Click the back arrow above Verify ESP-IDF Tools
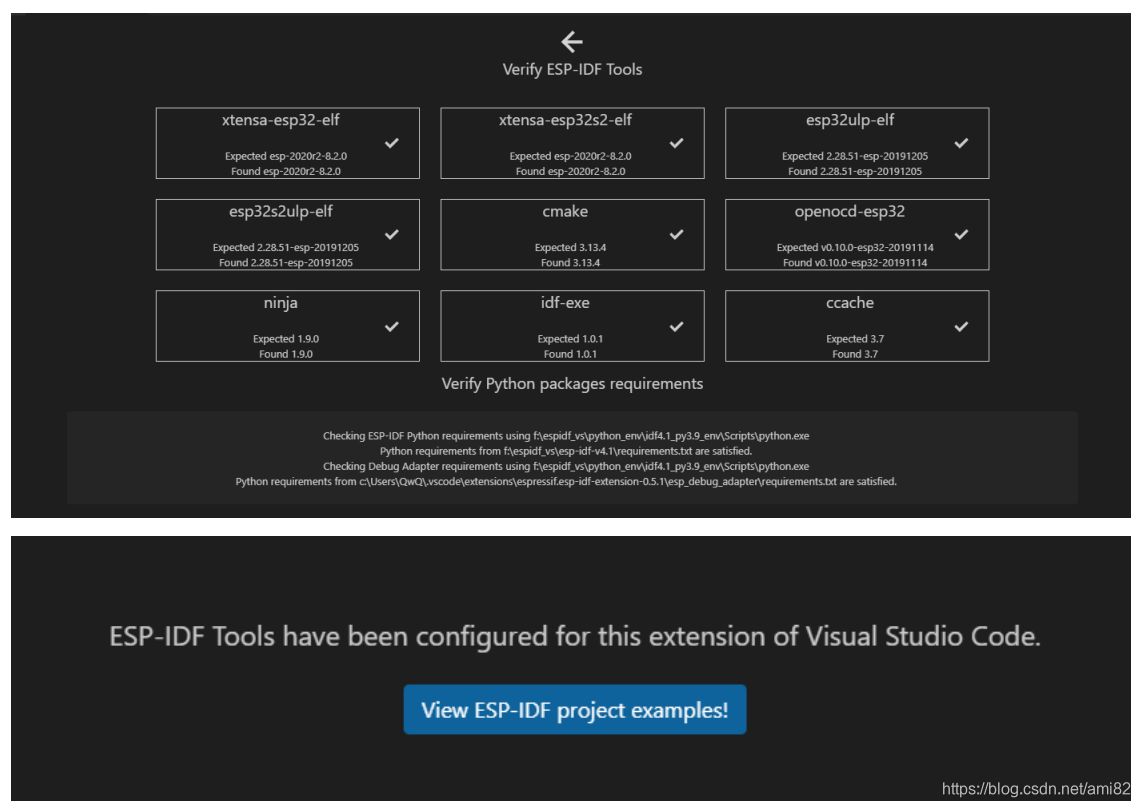Screen dimensions: 1141x808 pos(572,41)
